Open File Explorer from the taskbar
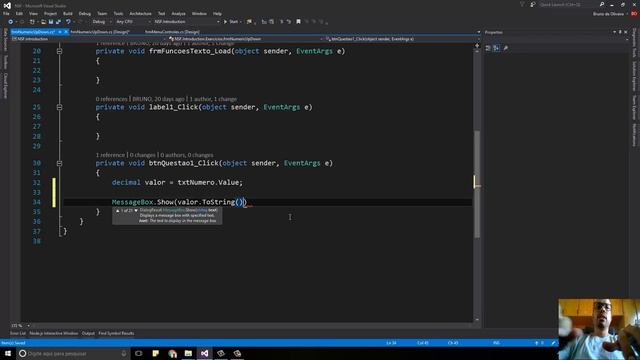 (x=188, y=353)
